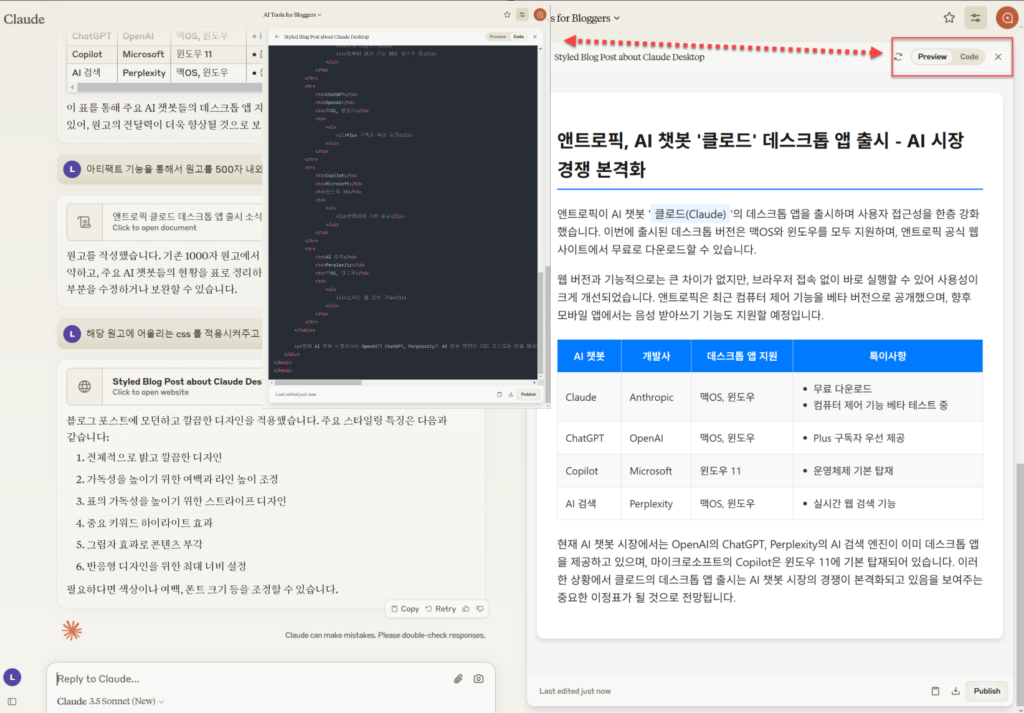This screenshot has width=1024, height=713.
Task: Click the 개발사 column header in the preview table
Action: [656, 356]
